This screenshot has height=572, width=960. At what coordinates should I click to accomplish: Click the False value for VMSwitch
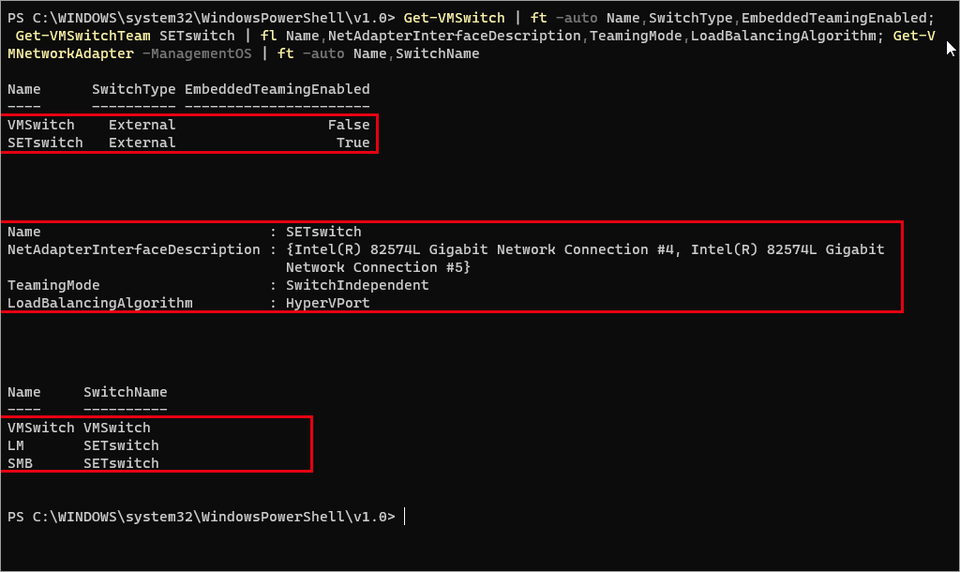point(349,125)
